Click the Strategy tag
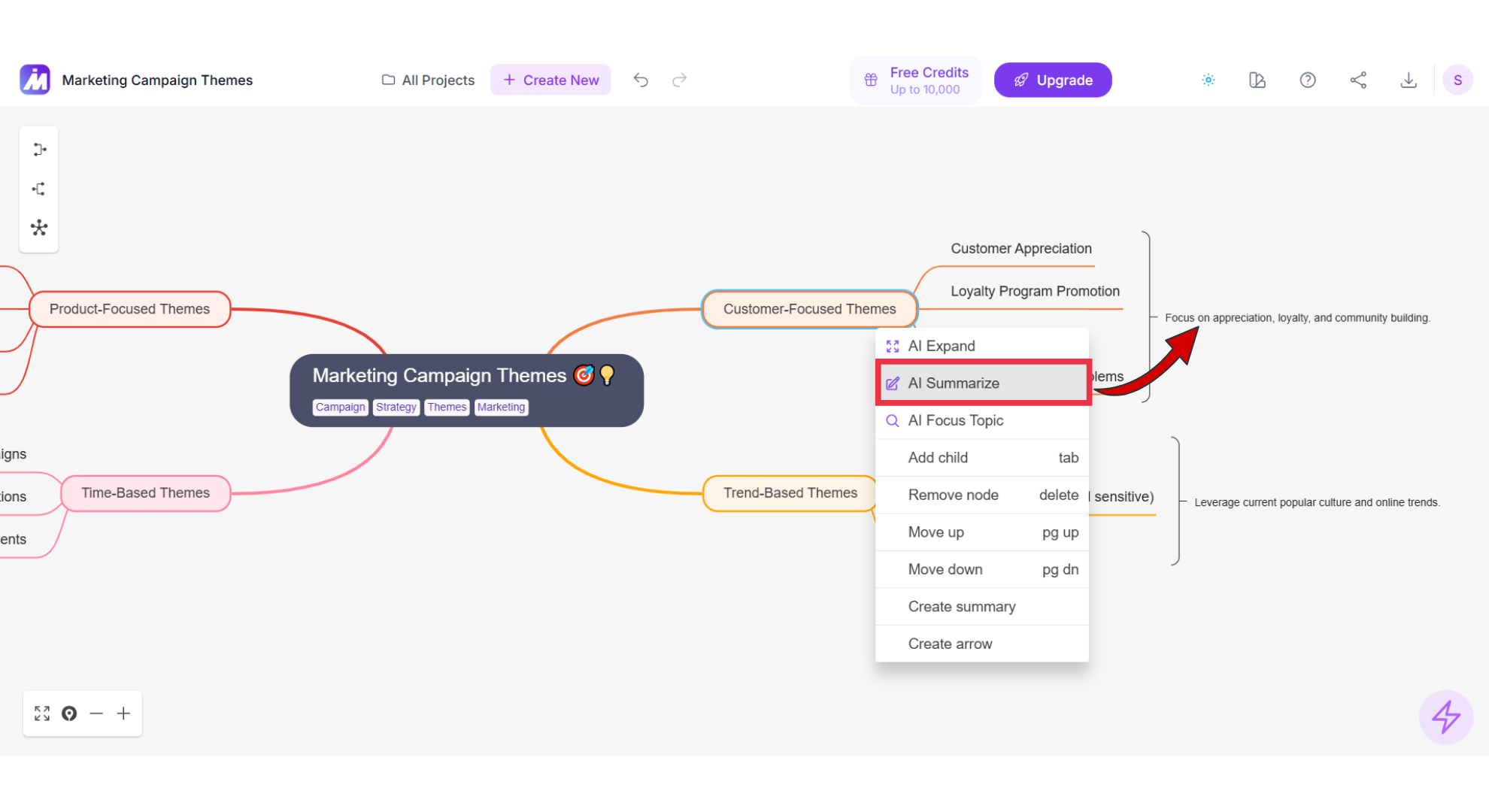 (396, 407)
